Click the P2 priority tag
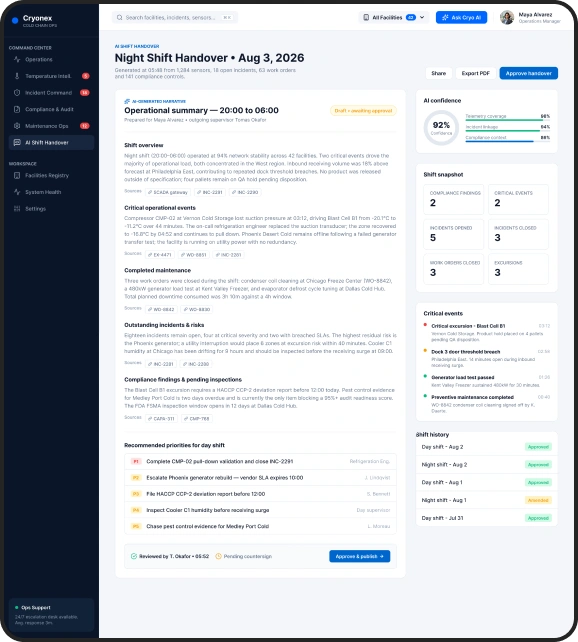 [136, 478]
